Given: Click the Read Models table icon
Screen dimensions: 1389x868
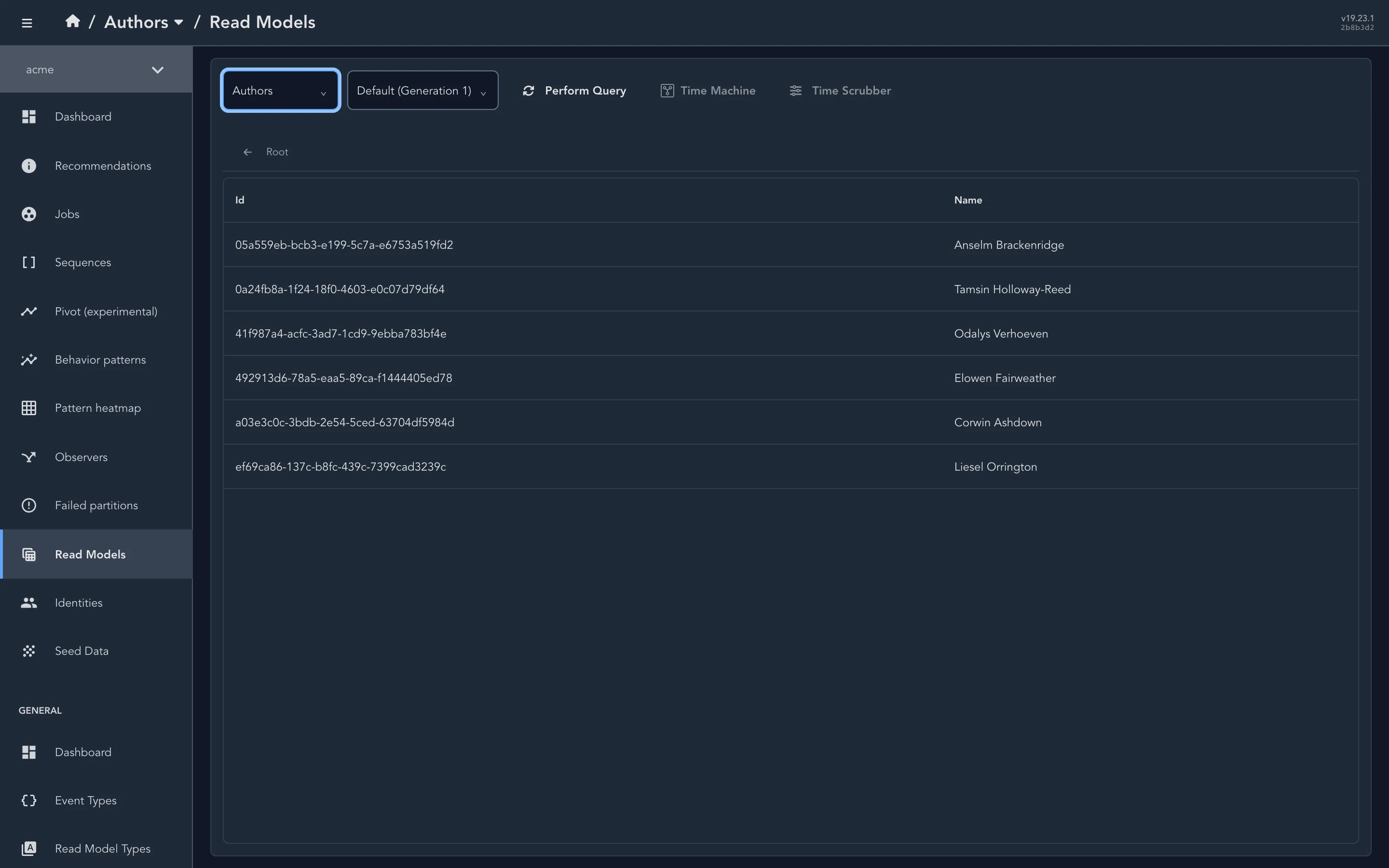Looking at the screenshot, I should point(29,555).
